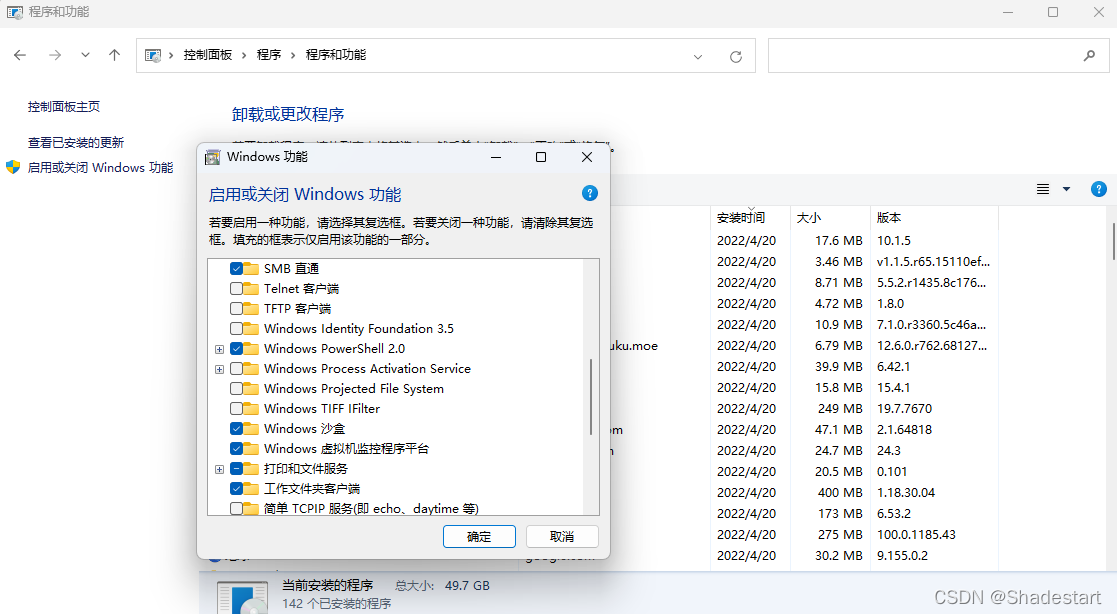Open help in the Windows Features dialog
1117x614 pixels.
(589, 193)
